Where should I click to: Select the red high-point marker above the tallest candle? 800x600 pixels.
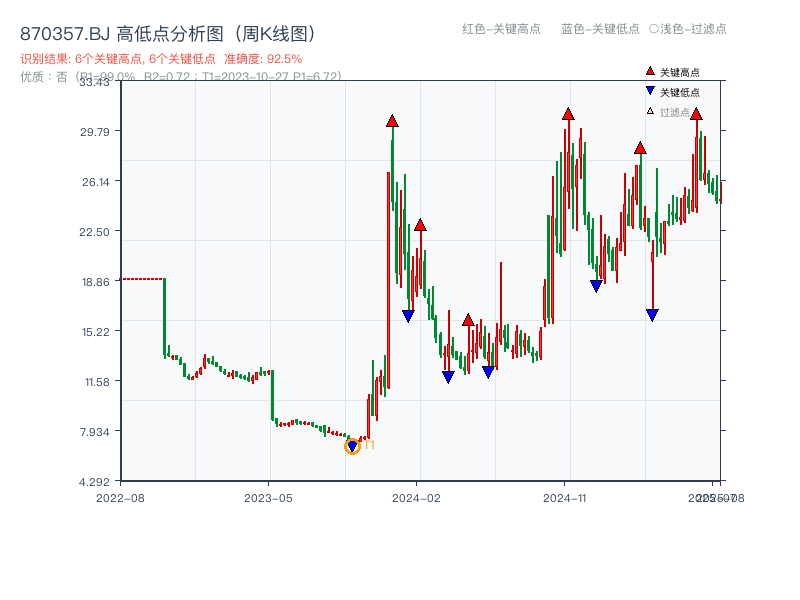click(392, 120)
